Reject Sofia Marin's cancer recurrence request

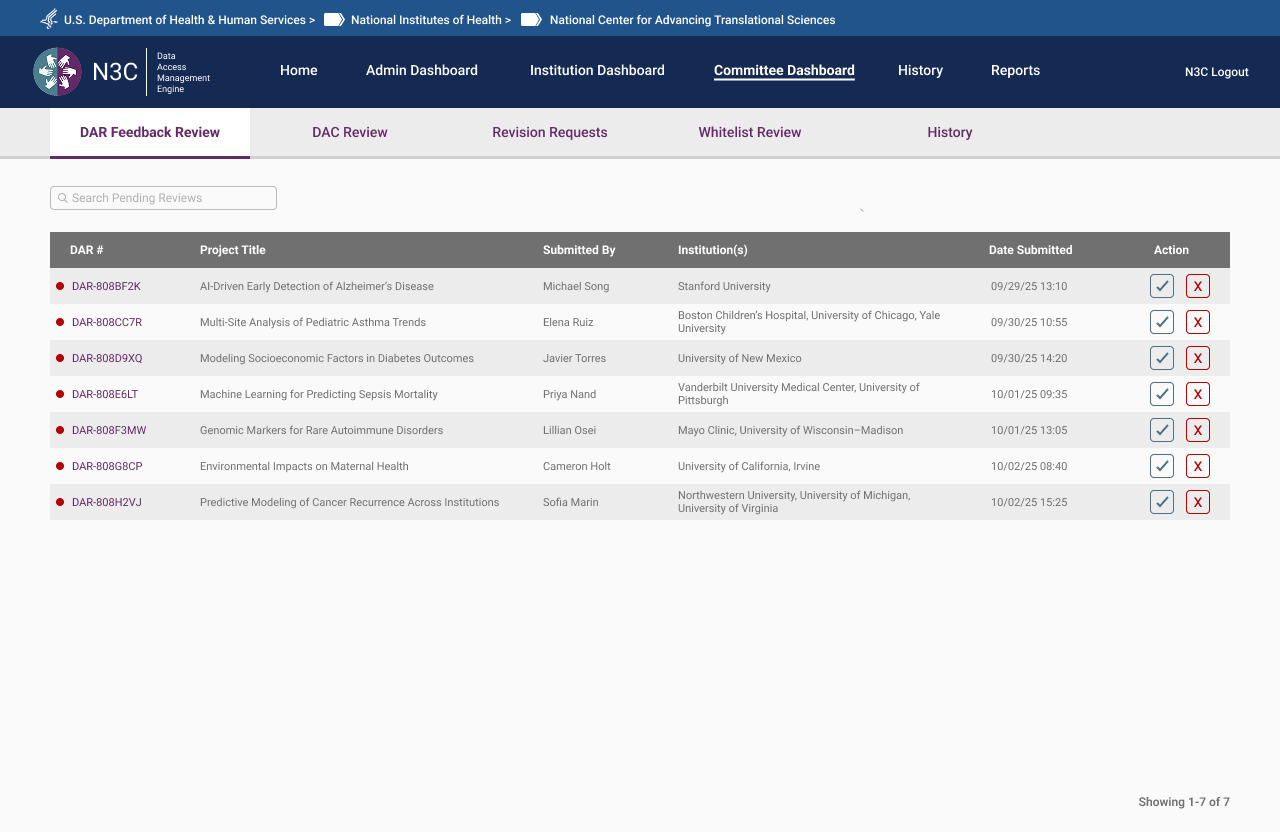tap(1197, 502)
